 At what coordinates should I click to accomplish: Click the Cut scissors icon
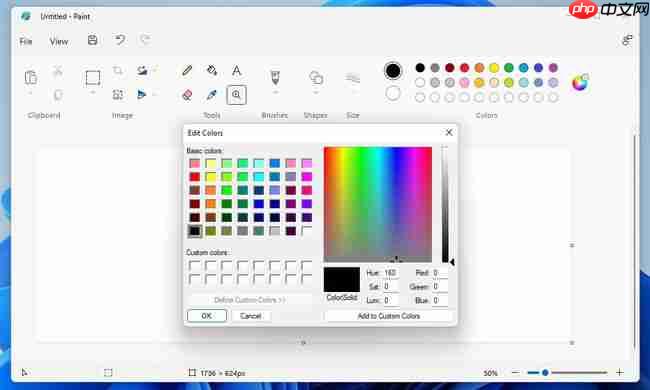(58, 71)
